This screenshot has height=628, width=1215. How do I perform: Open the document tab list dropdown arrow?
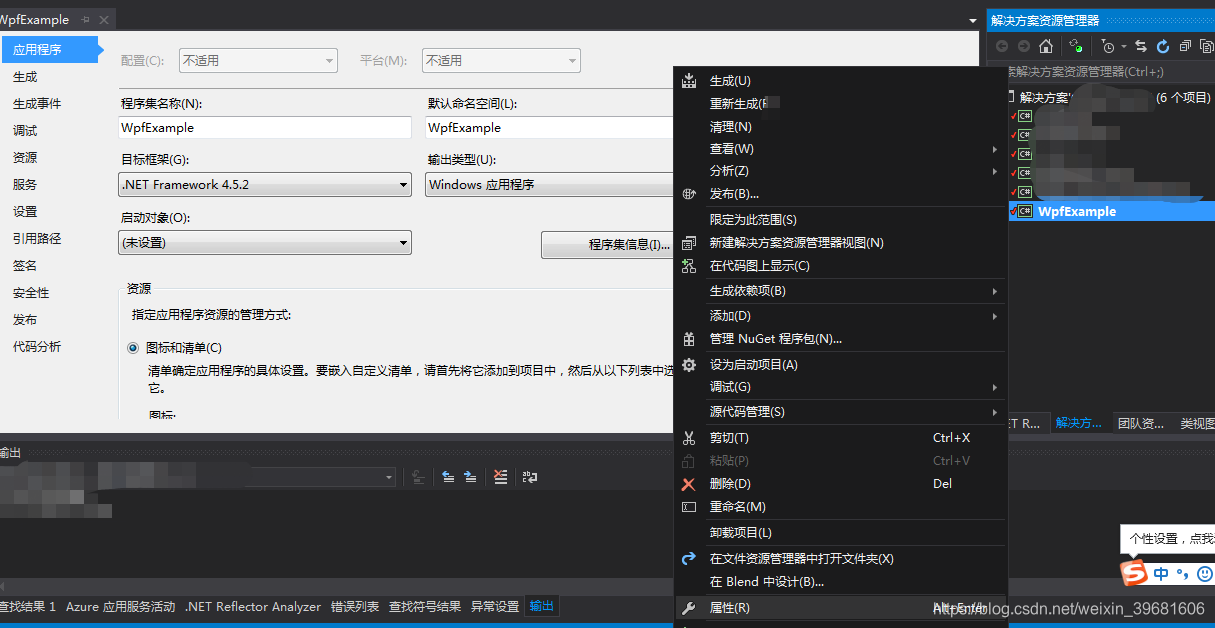[973, 20]
